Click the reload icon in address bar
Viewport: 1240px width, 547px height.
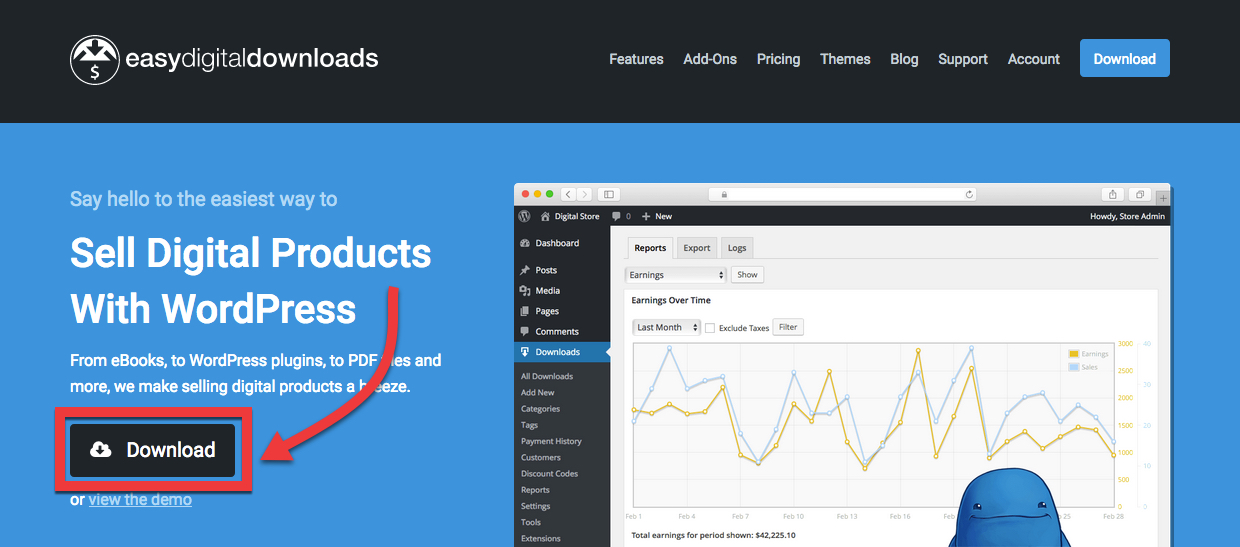(x=969, y=194)
